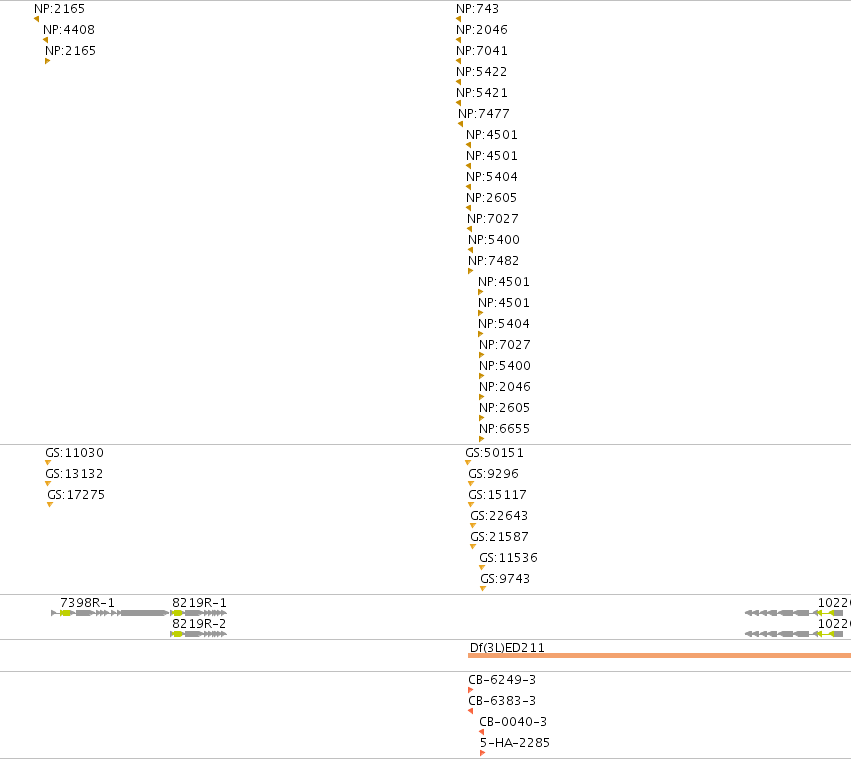Open the GS:21587 feature
The image size is (851, 759).
(499, 537)
